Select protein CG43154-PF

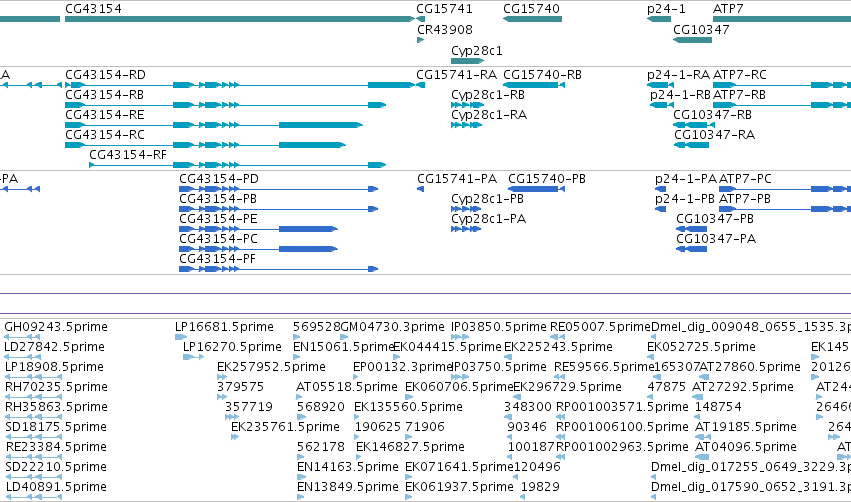pos(278,269)
